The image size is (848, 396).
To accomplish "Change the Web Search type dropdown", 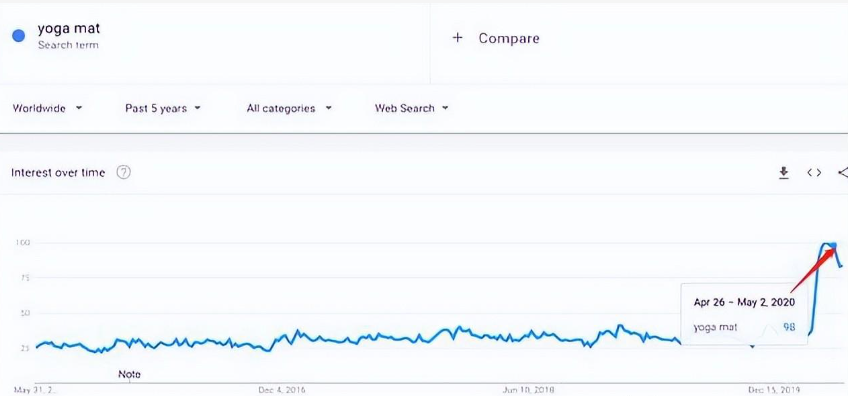I will [x=412, y=108].
